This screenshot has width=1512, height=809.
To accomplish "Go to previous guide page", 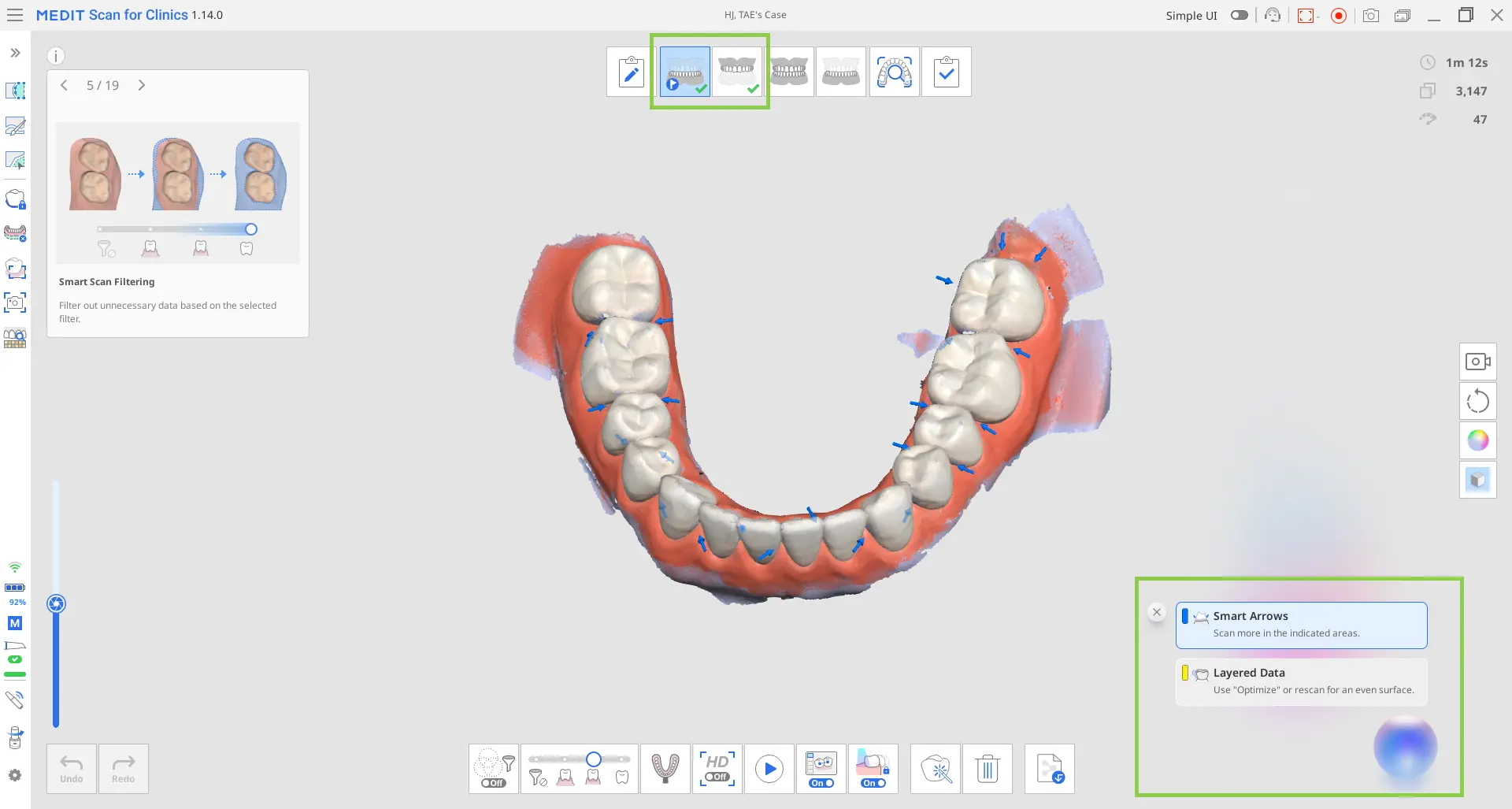I will (x=65, y=85).
